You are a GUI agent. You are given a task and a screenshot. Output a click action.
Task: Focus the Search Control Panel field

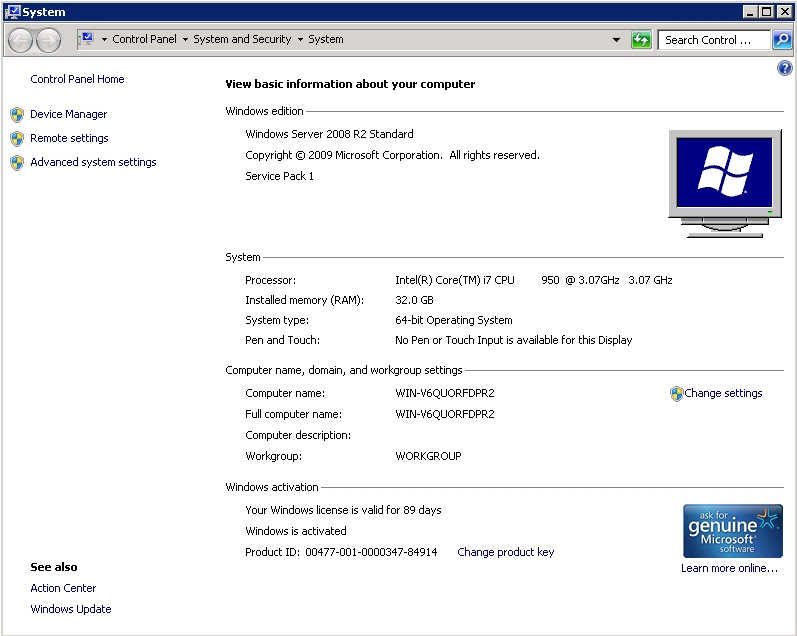coord(714,40)
